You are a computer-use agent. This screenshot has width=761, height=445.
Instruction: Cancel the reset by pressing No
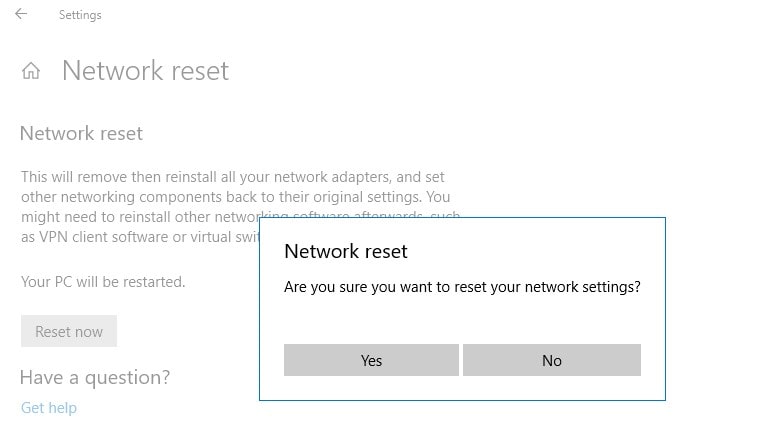(x=551, y=360)
